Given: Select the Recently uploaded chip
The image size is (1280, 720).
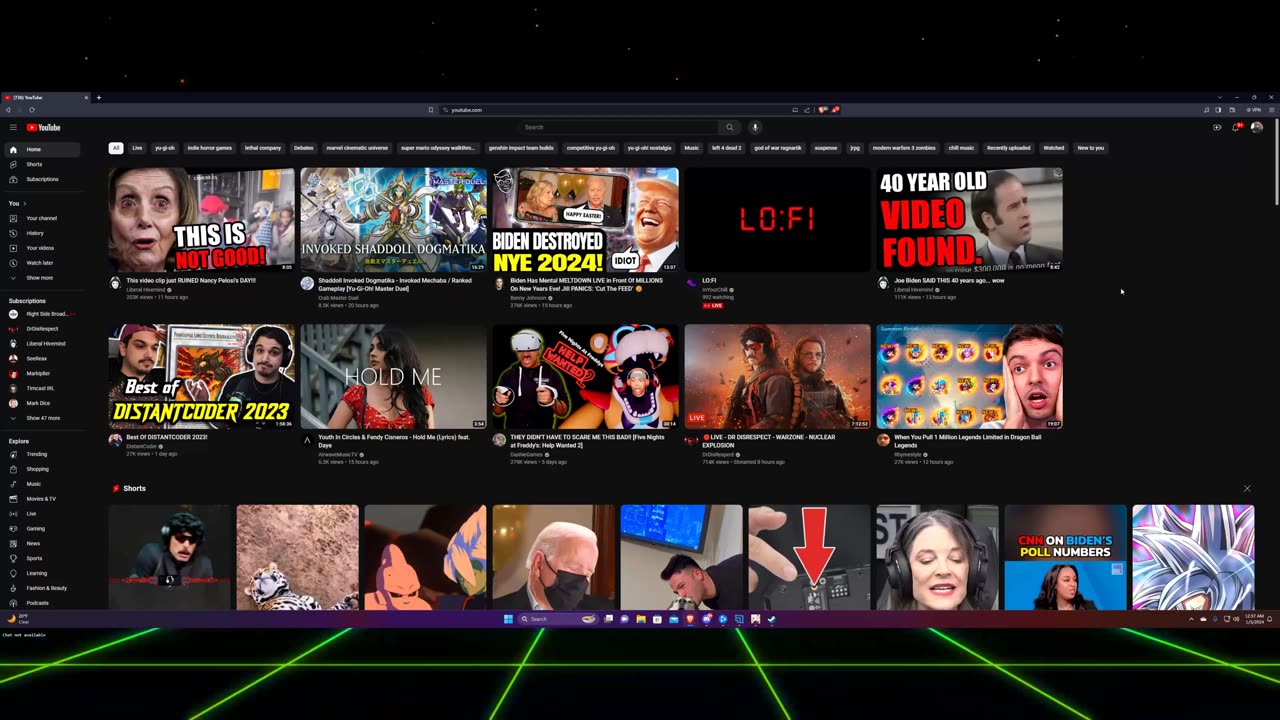Looking at the screenshot, I should click(x=1008, y=148).
